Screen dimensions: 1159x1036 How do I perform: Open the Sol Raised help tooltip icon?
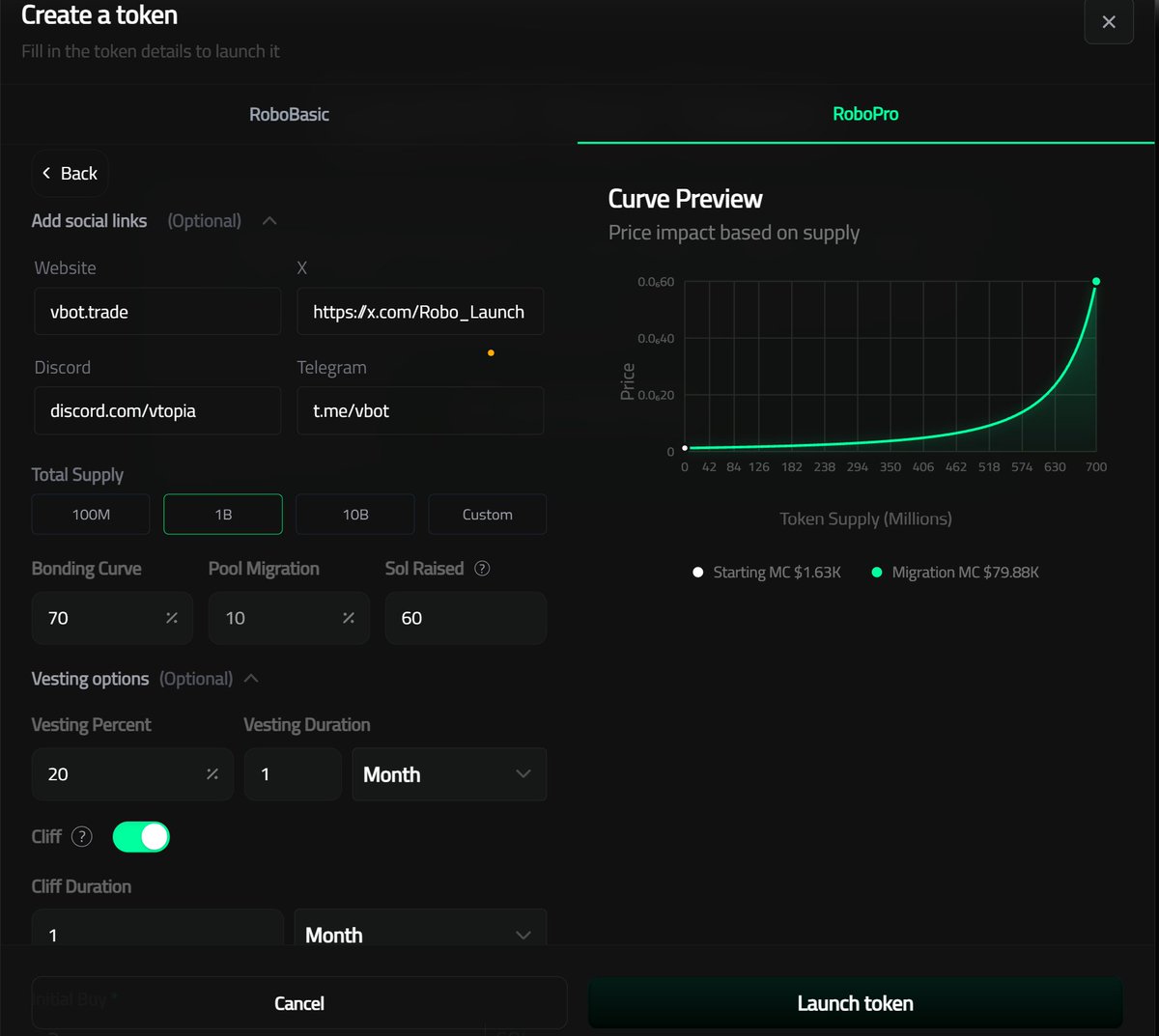point(482,568)
